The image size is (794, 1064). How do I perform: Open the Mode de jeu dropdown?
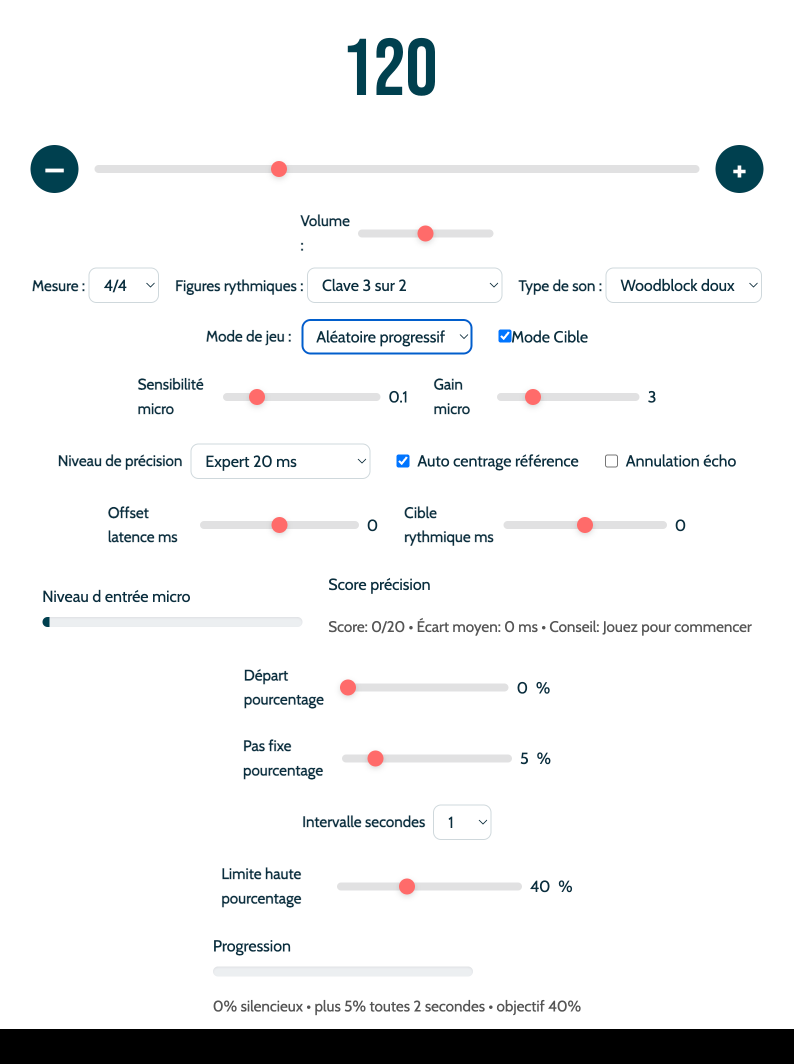386,337
